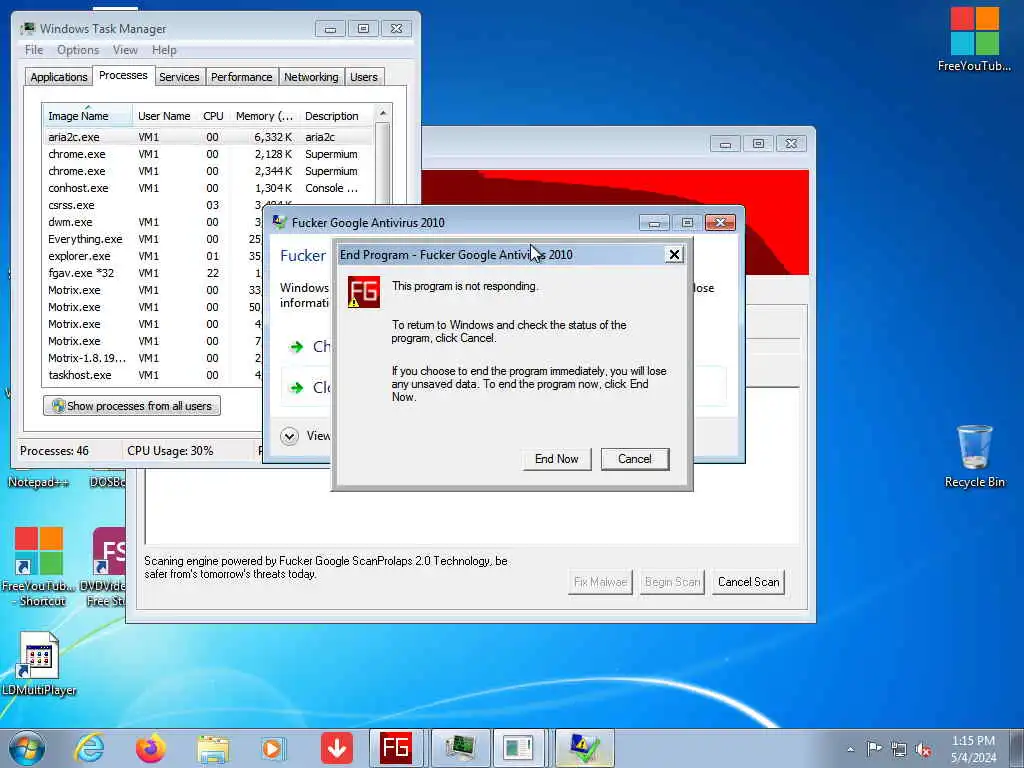Select the conhost.exe process row

coord(208,188)
